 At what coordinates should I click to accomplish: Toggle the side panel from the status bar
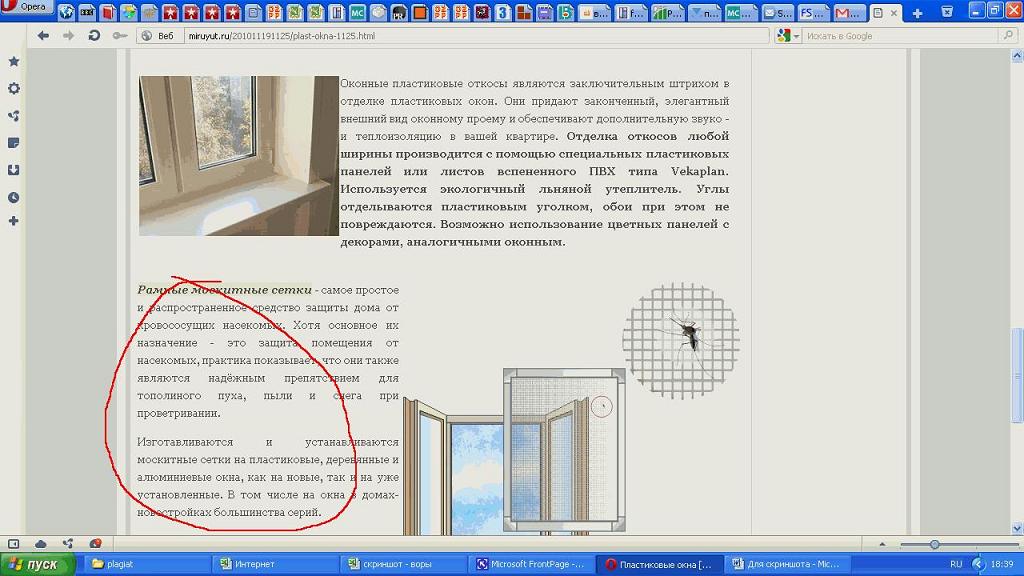click(13, 543)
